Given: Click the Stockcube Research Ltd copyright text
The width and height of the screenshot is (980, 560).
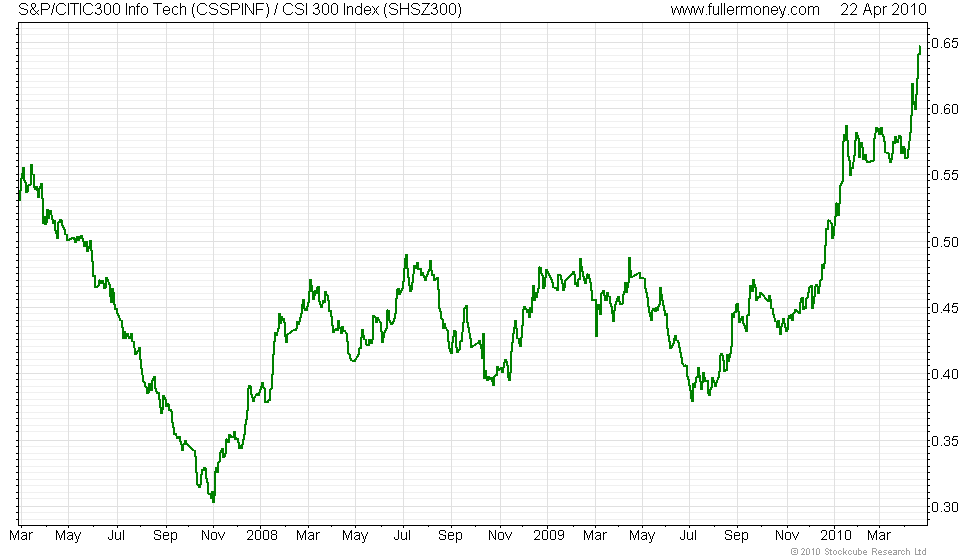Looking at the screenshot, I should 858,551.
